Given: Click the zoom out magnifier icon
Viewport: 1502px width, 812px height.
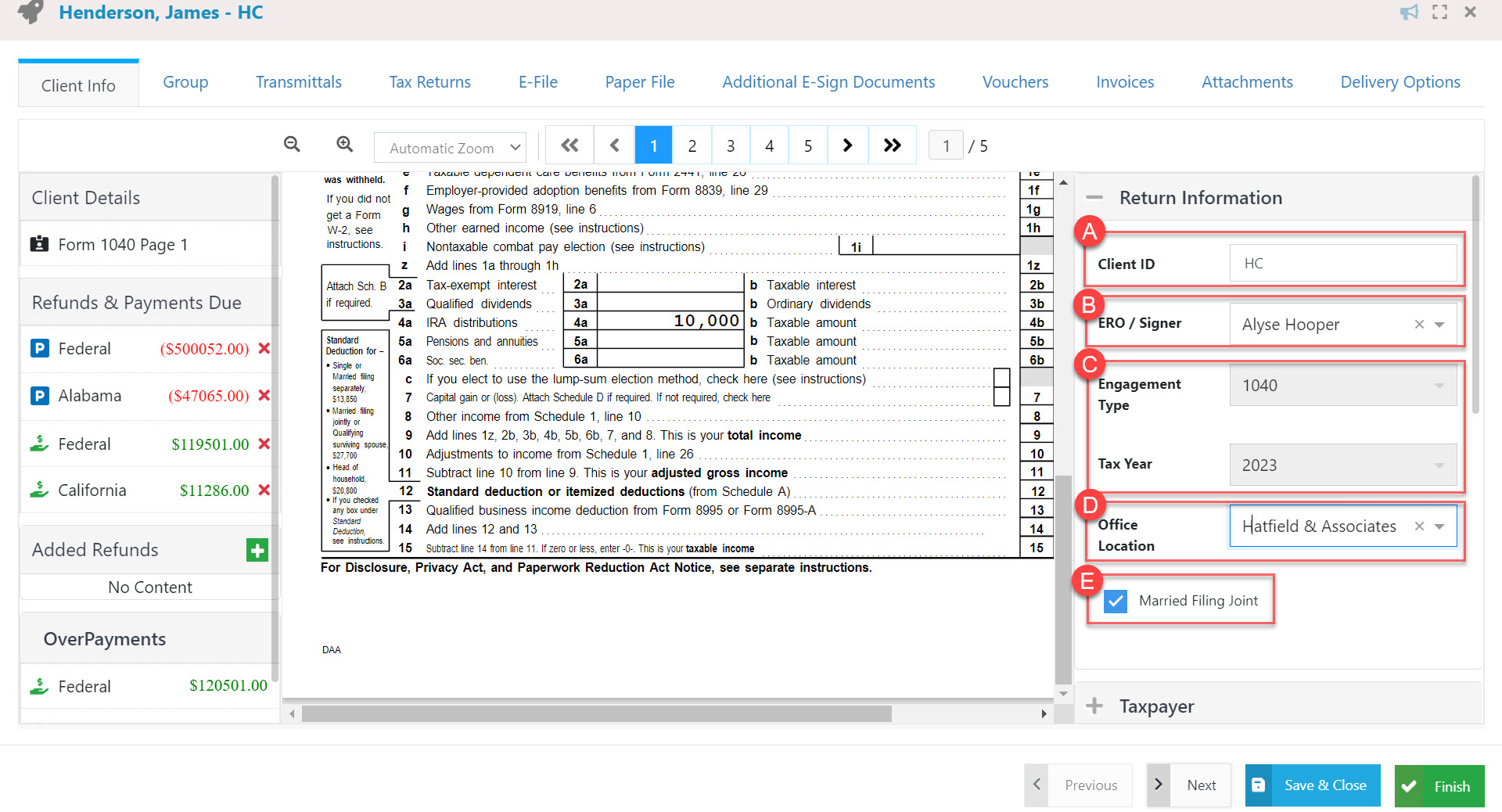Looking at the screenshot, I should (292, 145).
